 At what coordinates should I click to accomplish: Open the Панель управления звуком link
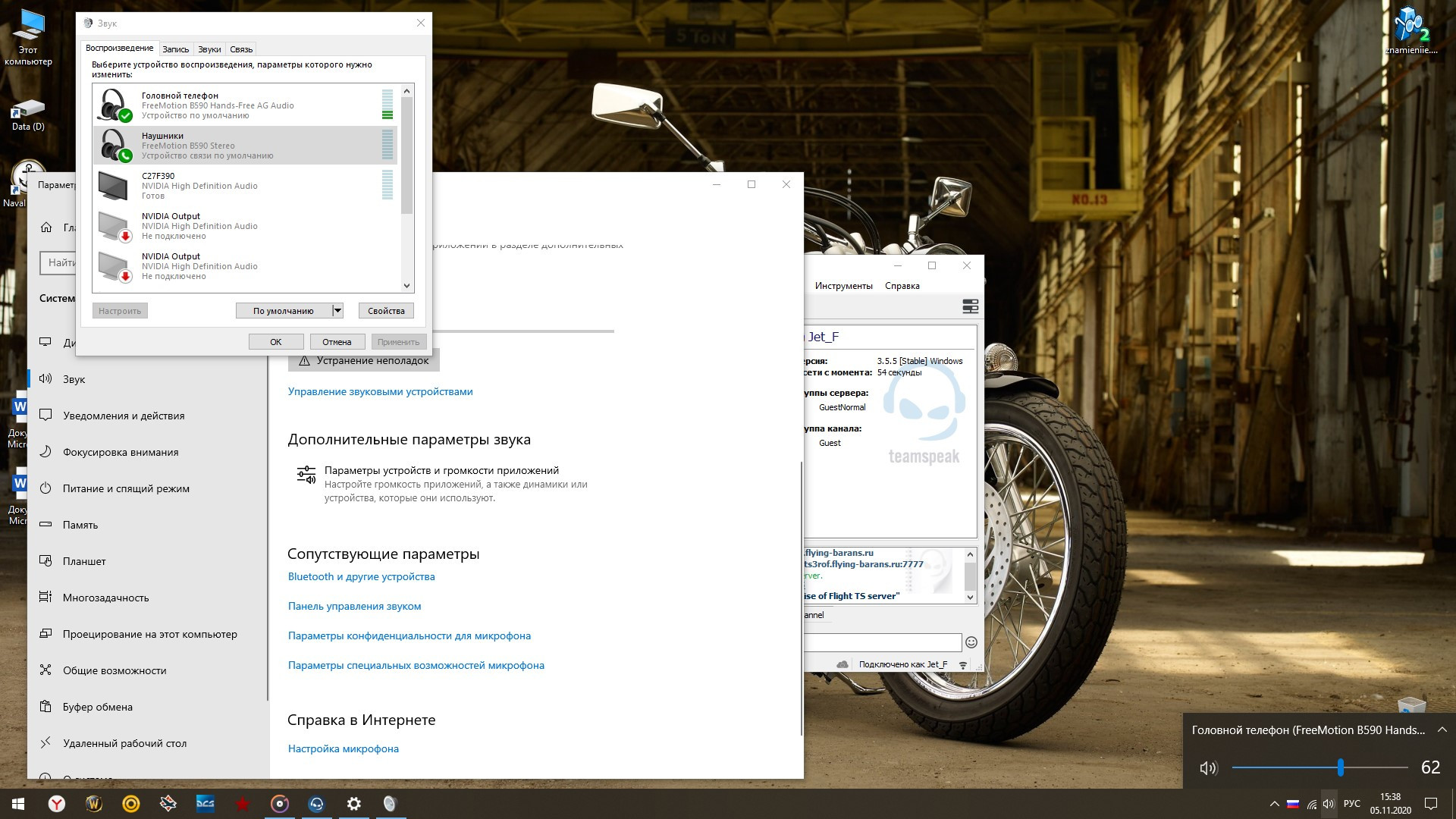pyautogui.click(x=354, y=606)
